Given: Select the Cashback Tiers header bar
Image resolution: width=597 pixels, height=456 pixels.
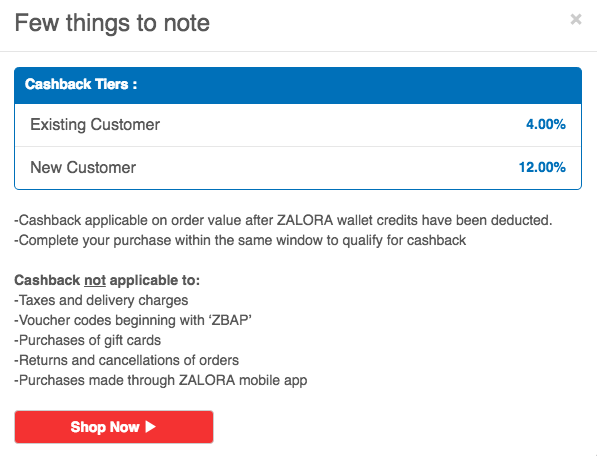Looking at the screenshot, I should tap(298, 85).
